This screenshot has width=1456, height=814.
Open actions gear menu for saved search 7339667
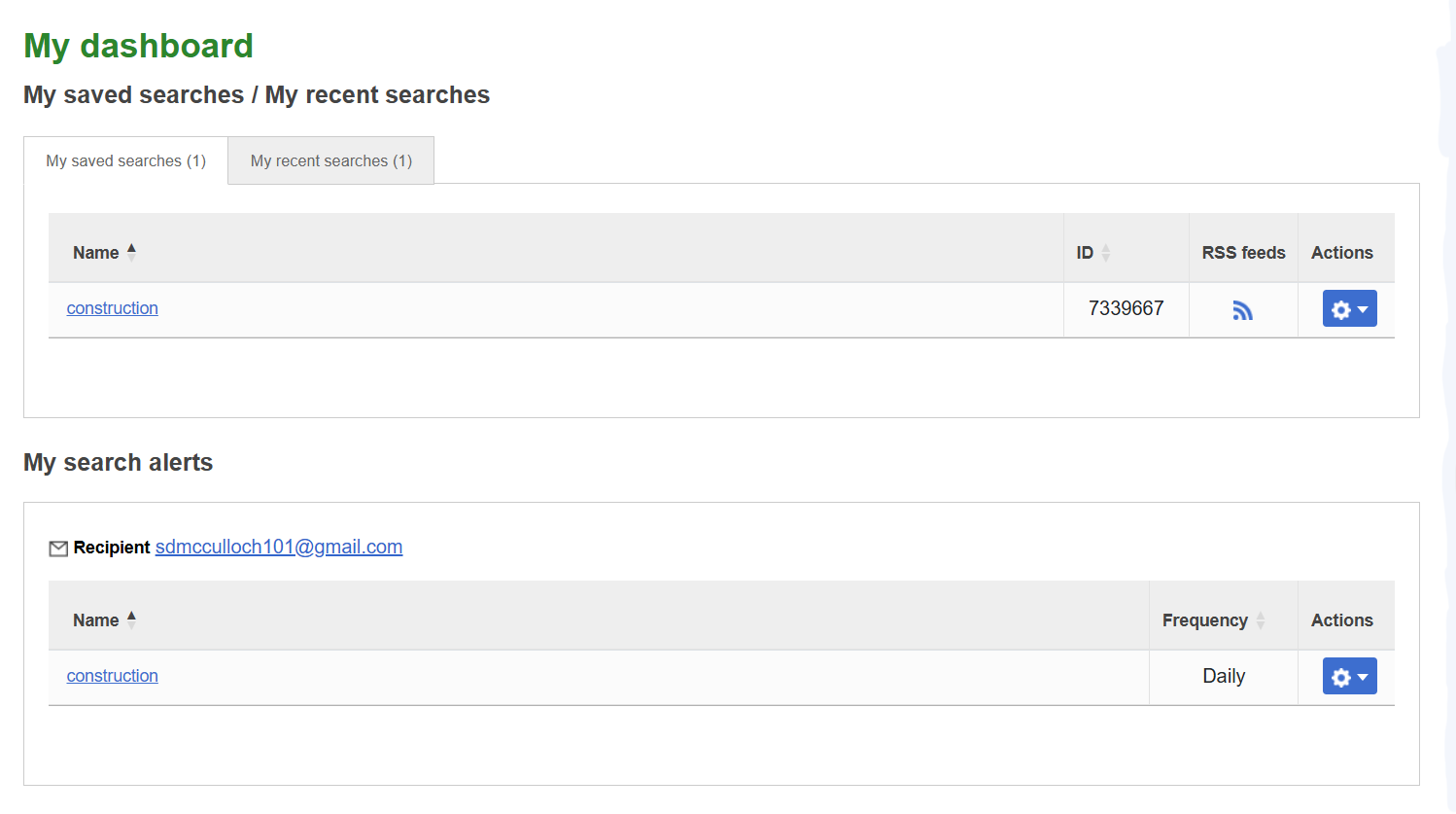pos(1349,308)
